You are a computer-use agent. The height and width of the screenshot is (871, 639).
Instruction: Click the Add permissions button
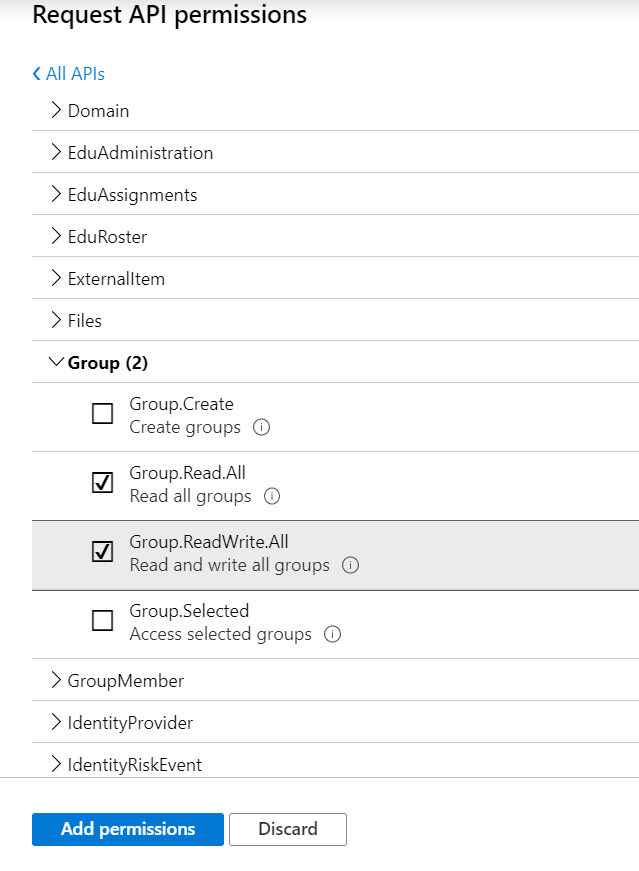pos(128,829)
